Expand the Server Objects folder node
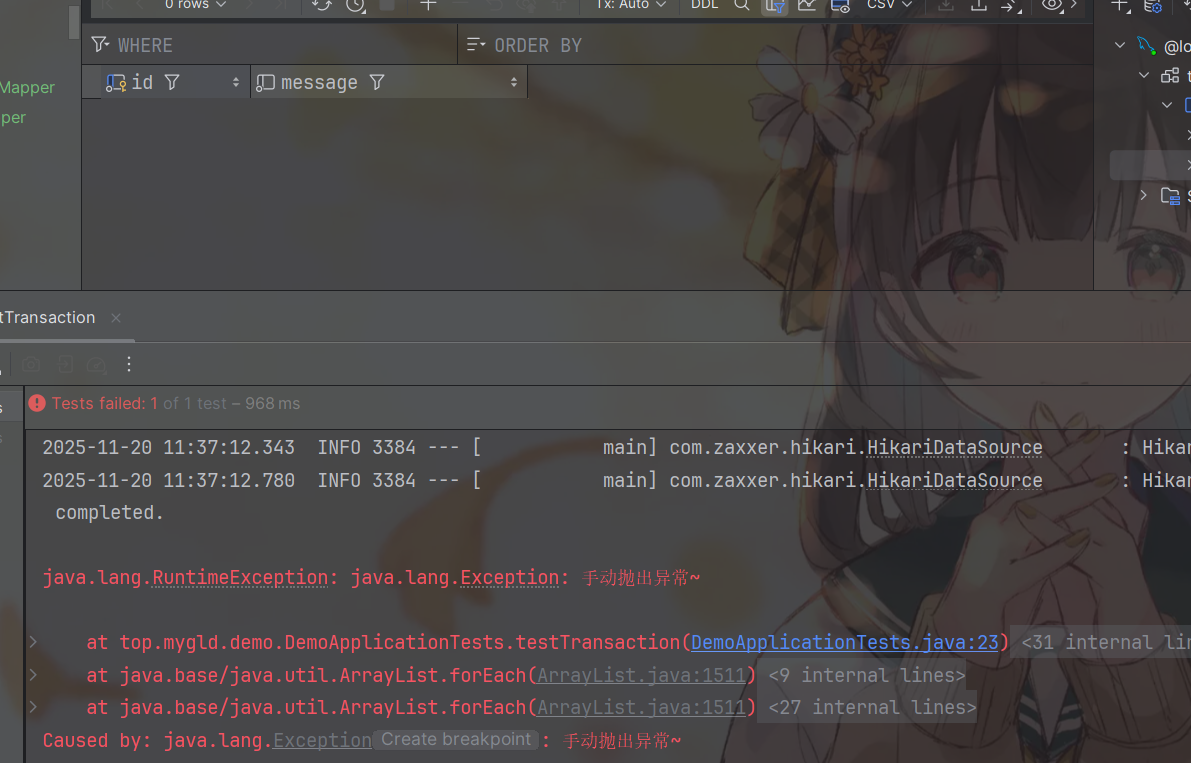1191x763 pixels. click(1144, 195)
